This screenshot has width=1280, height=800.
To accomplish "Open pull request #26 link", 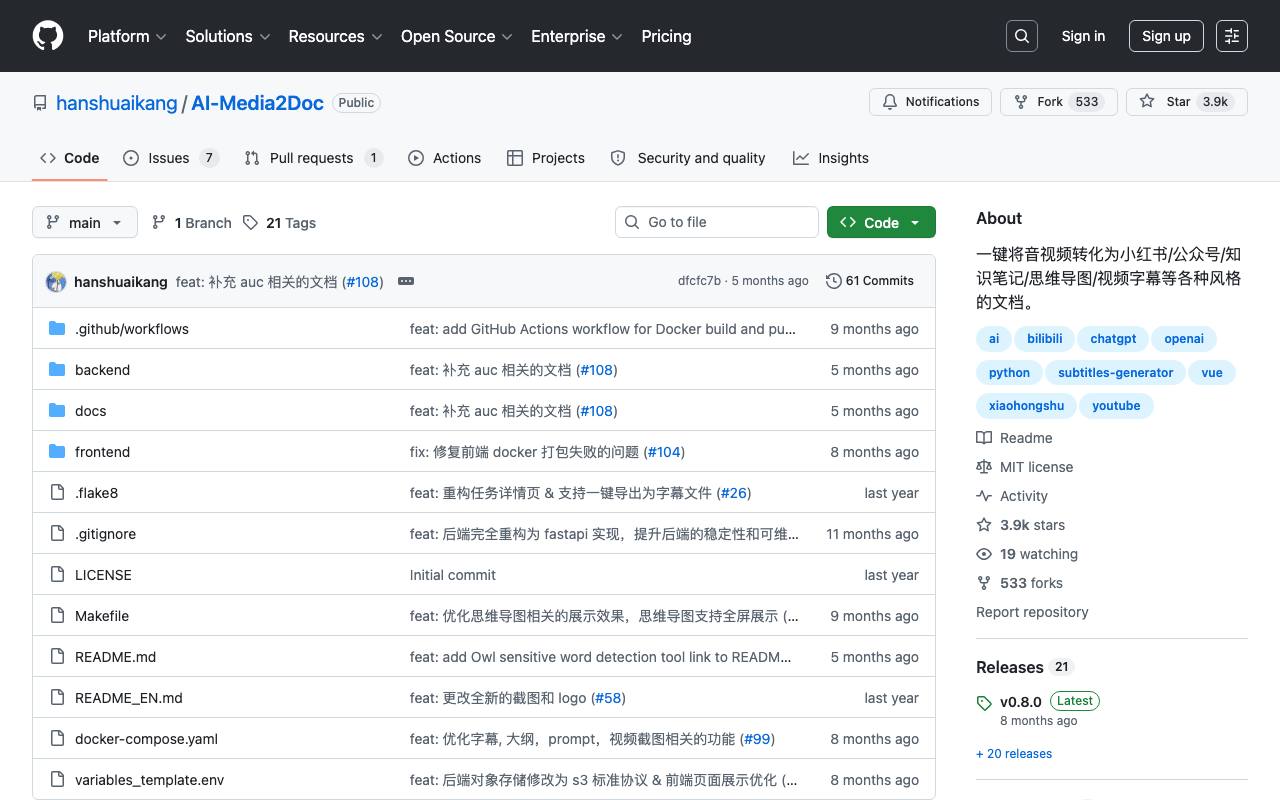I will tap(734, 493).
